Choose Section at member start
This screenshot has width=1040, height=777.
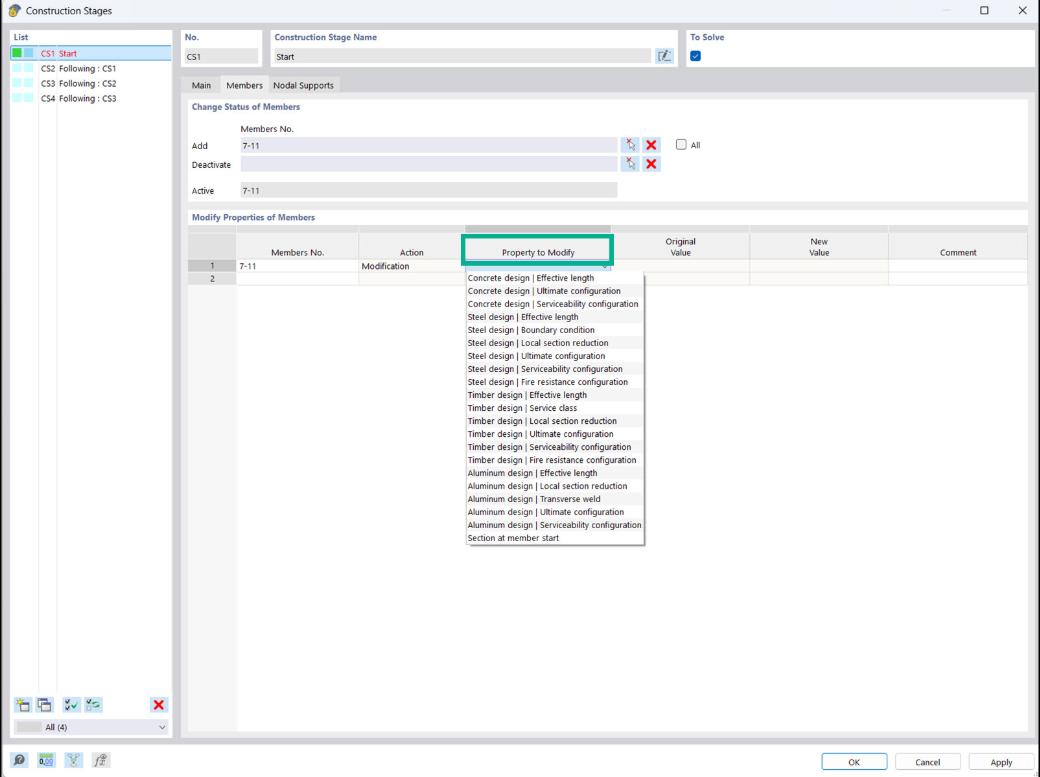[554, 538]
